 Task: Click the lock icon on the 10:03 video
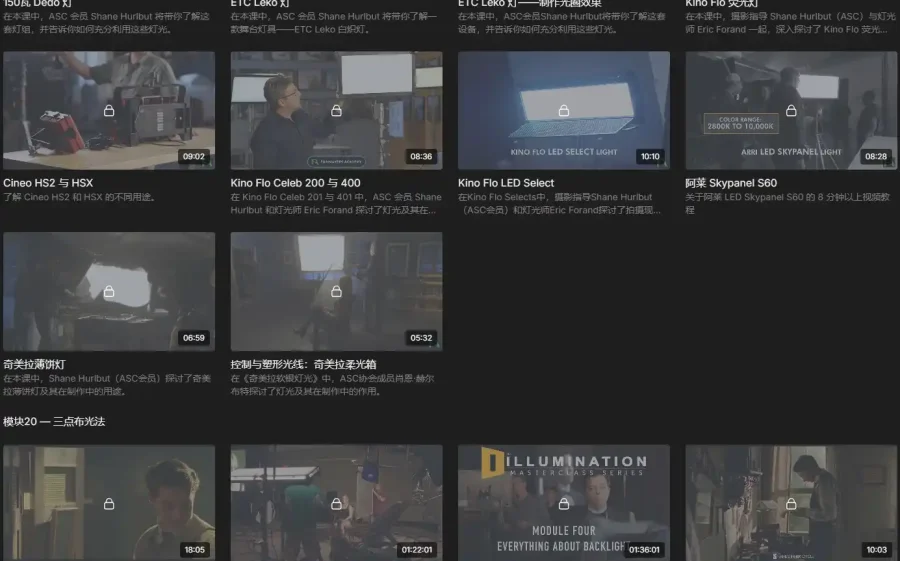791,504
